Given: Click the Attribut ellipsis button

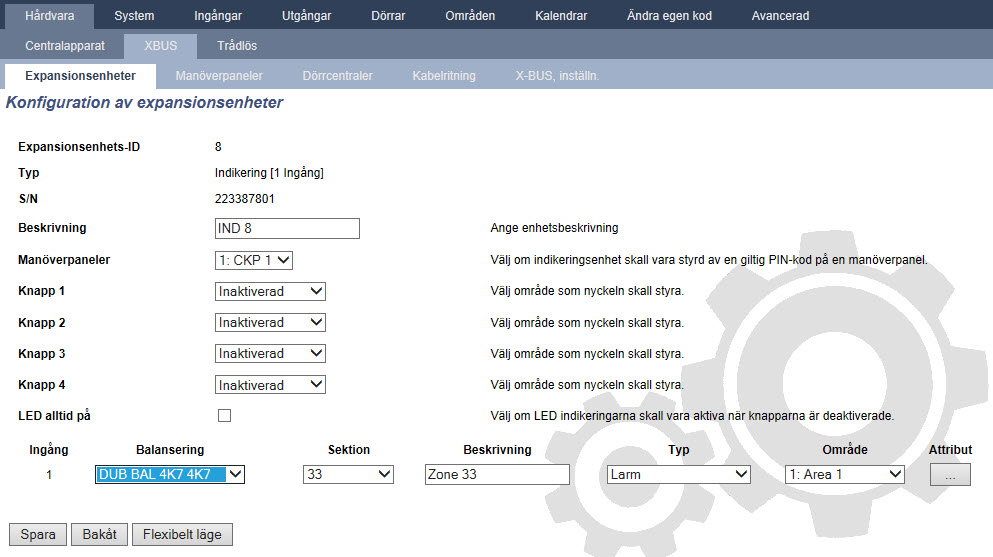Looking at the screenshot, I should [x=950, y=475].
